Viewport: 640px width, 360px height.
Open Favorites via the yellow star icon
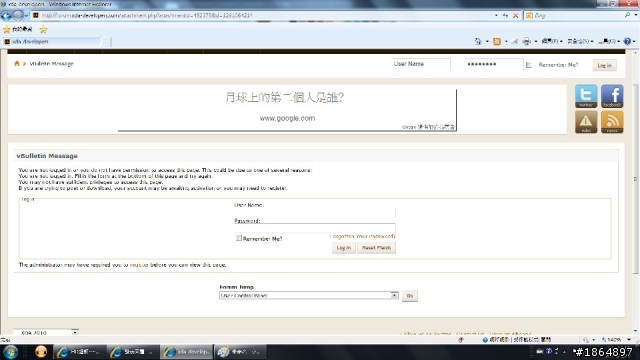[x=7, y=29]
